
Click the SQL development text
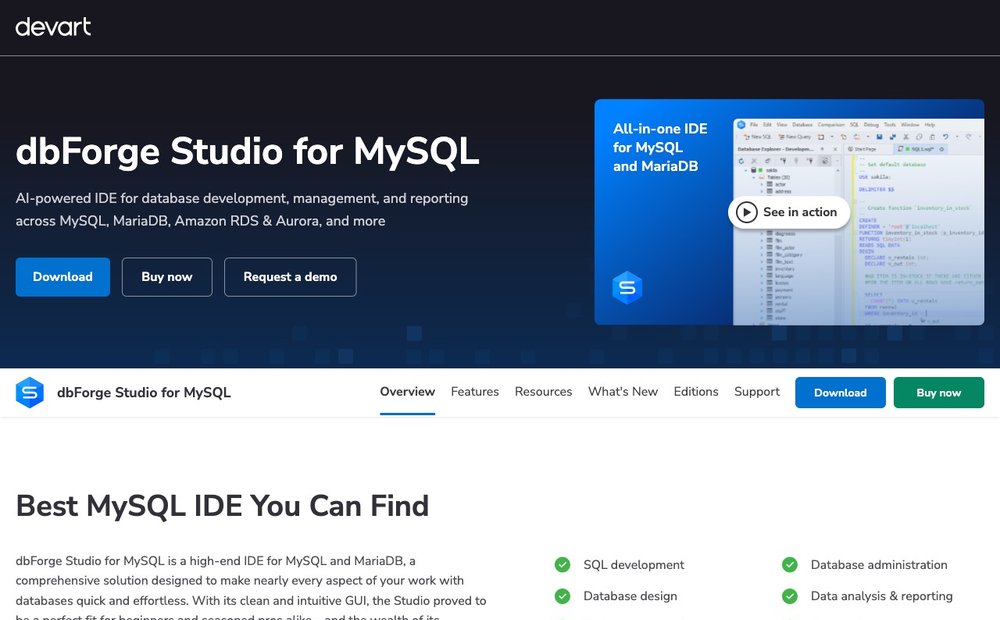point(633,565)
